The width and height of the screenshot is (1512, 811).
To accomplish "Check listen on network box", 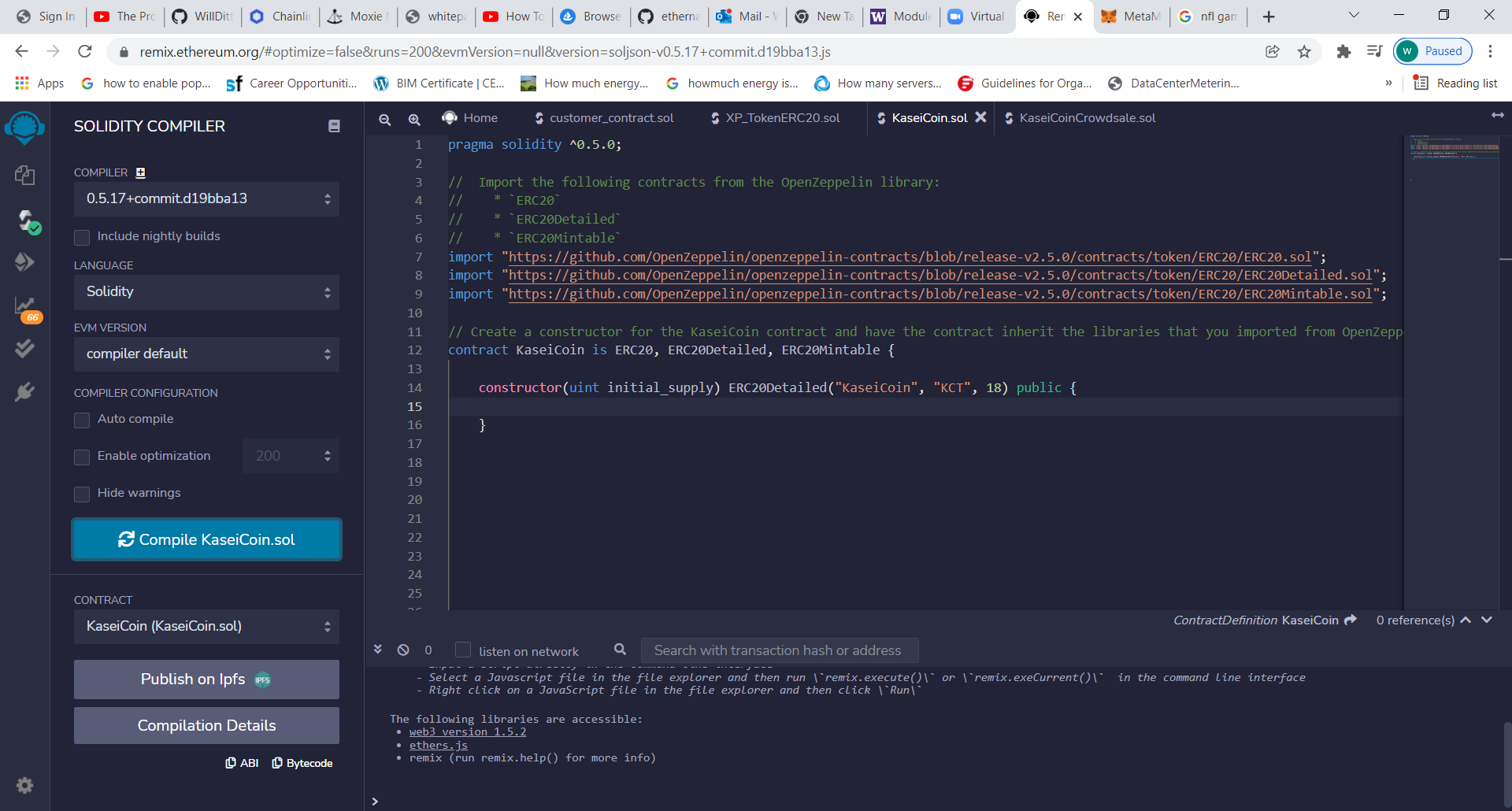I will (463, 650).
